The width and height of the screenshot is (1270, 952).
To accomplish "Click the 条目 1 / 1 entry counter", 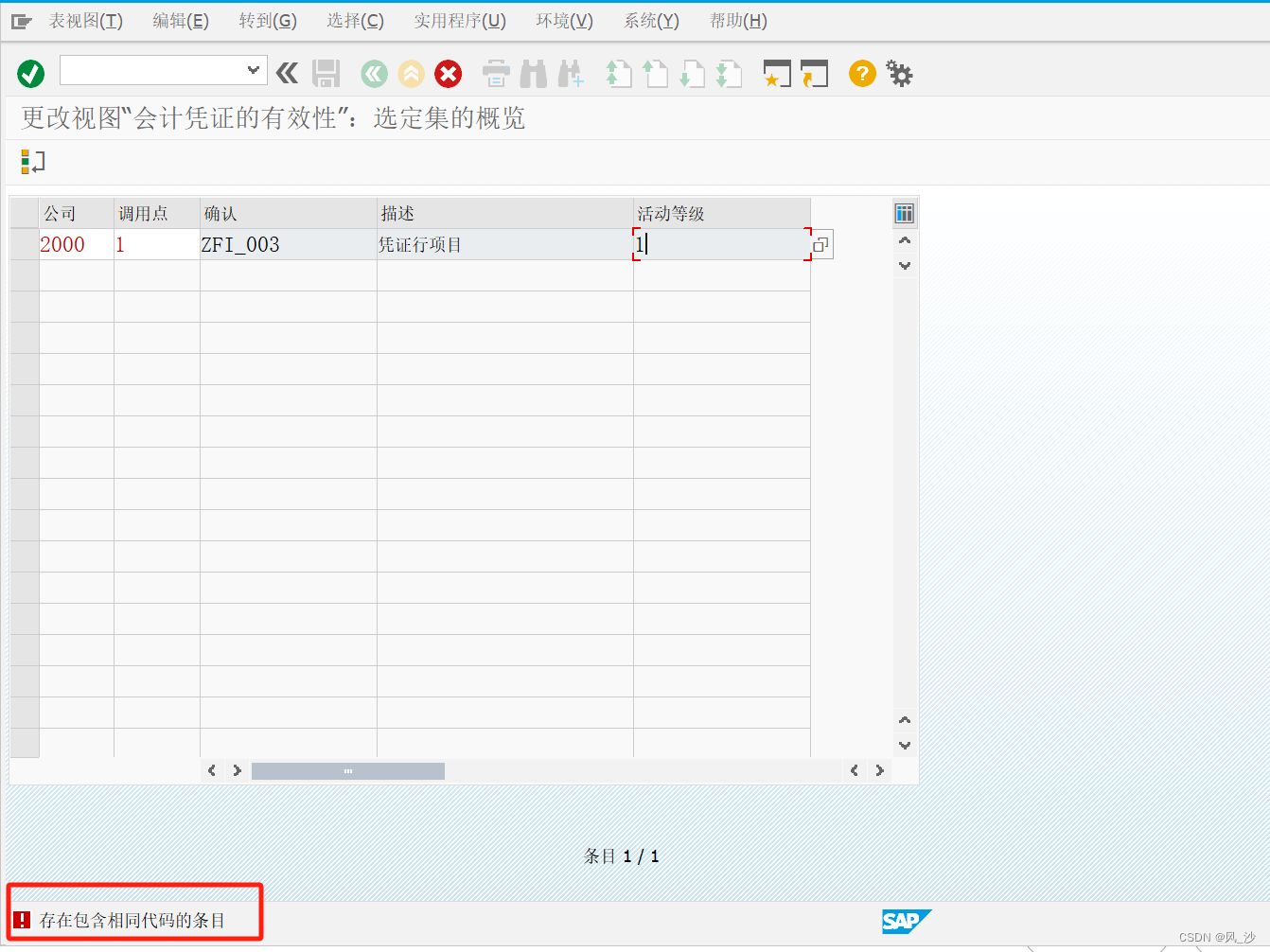I will click(x=622, y=856).
